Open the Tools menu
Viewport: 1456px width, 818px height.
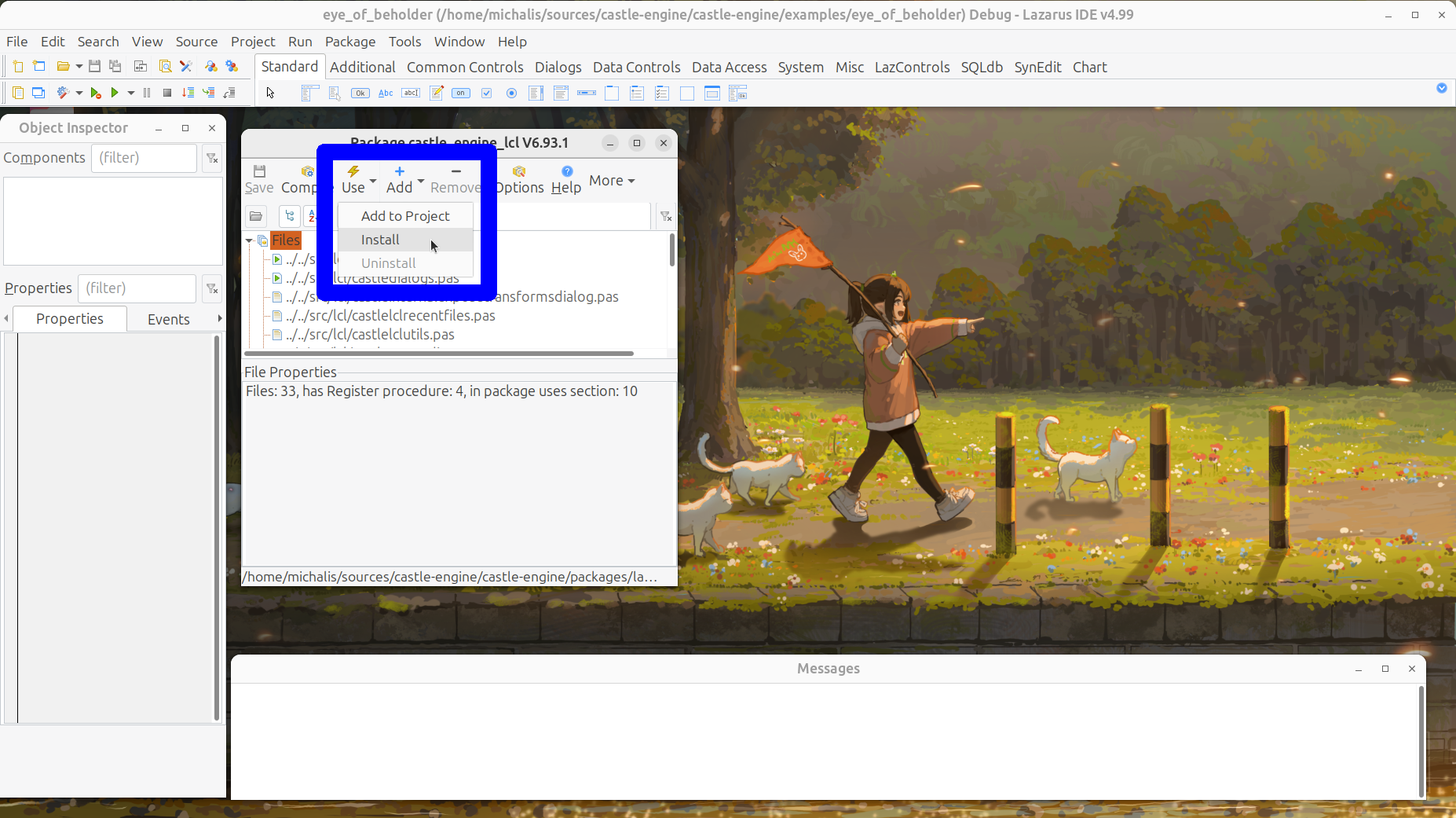404,42
